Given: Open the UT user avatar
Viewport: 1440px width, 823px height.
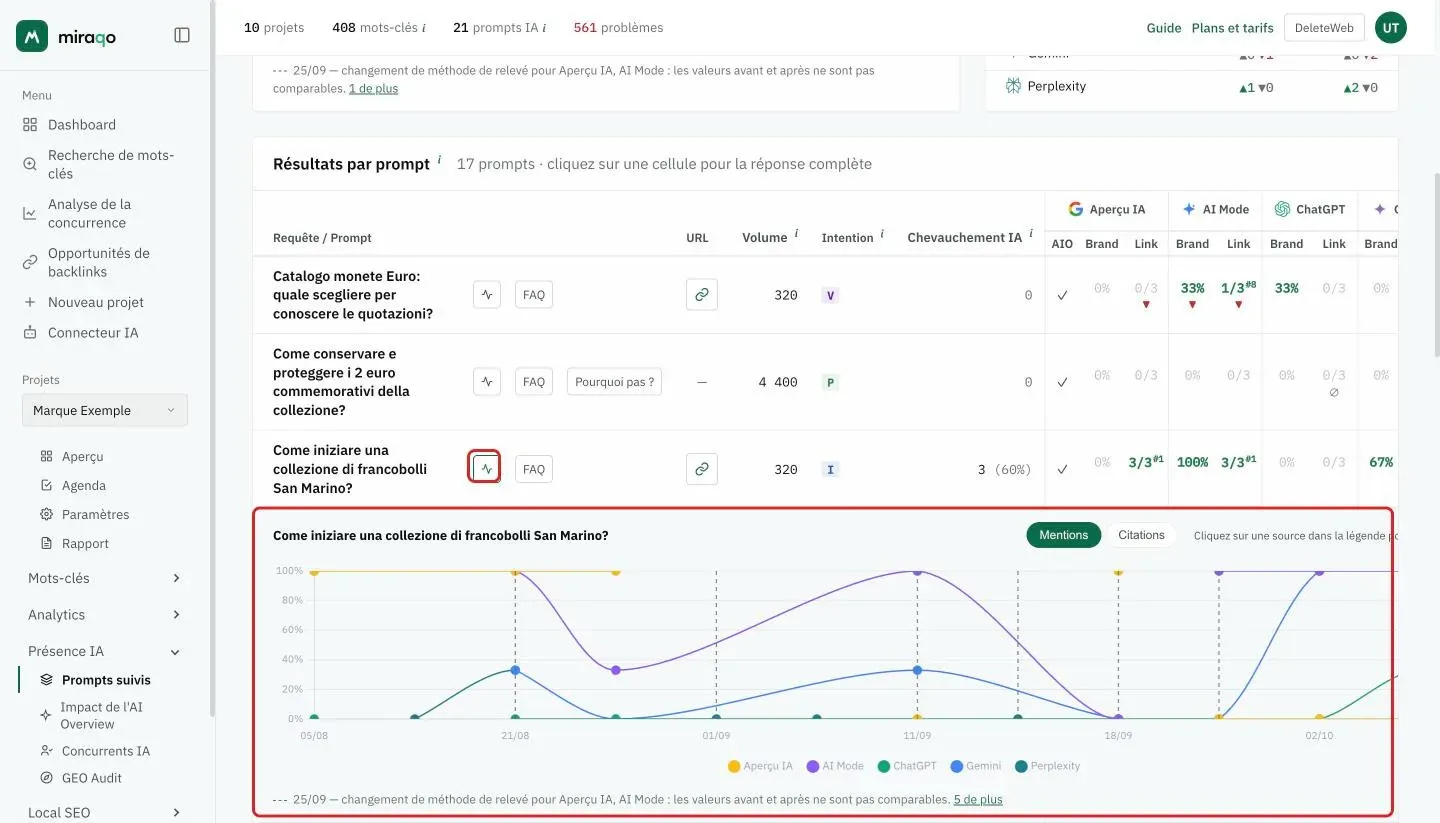Looking at the screenshot, I should [x=1391, y=28].
